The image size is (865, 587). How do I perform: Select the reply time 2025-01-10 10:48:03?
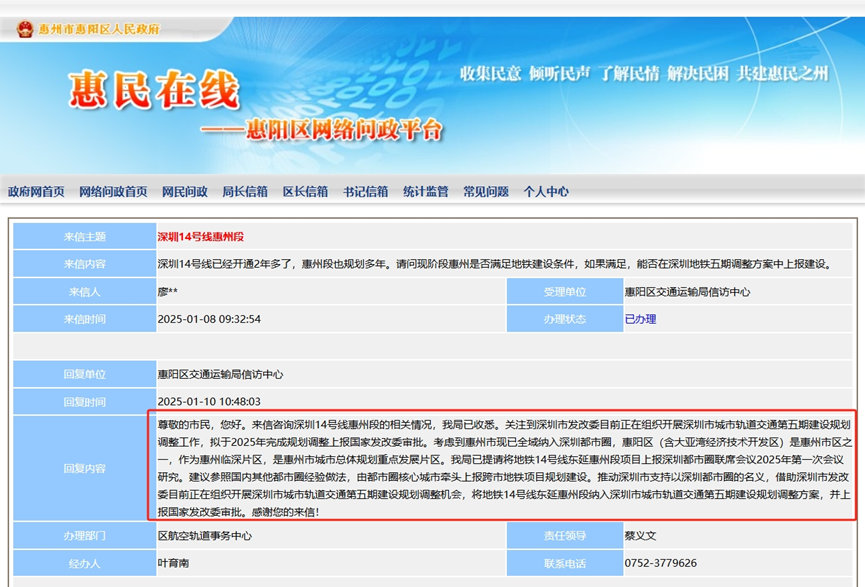coord(209,402)
